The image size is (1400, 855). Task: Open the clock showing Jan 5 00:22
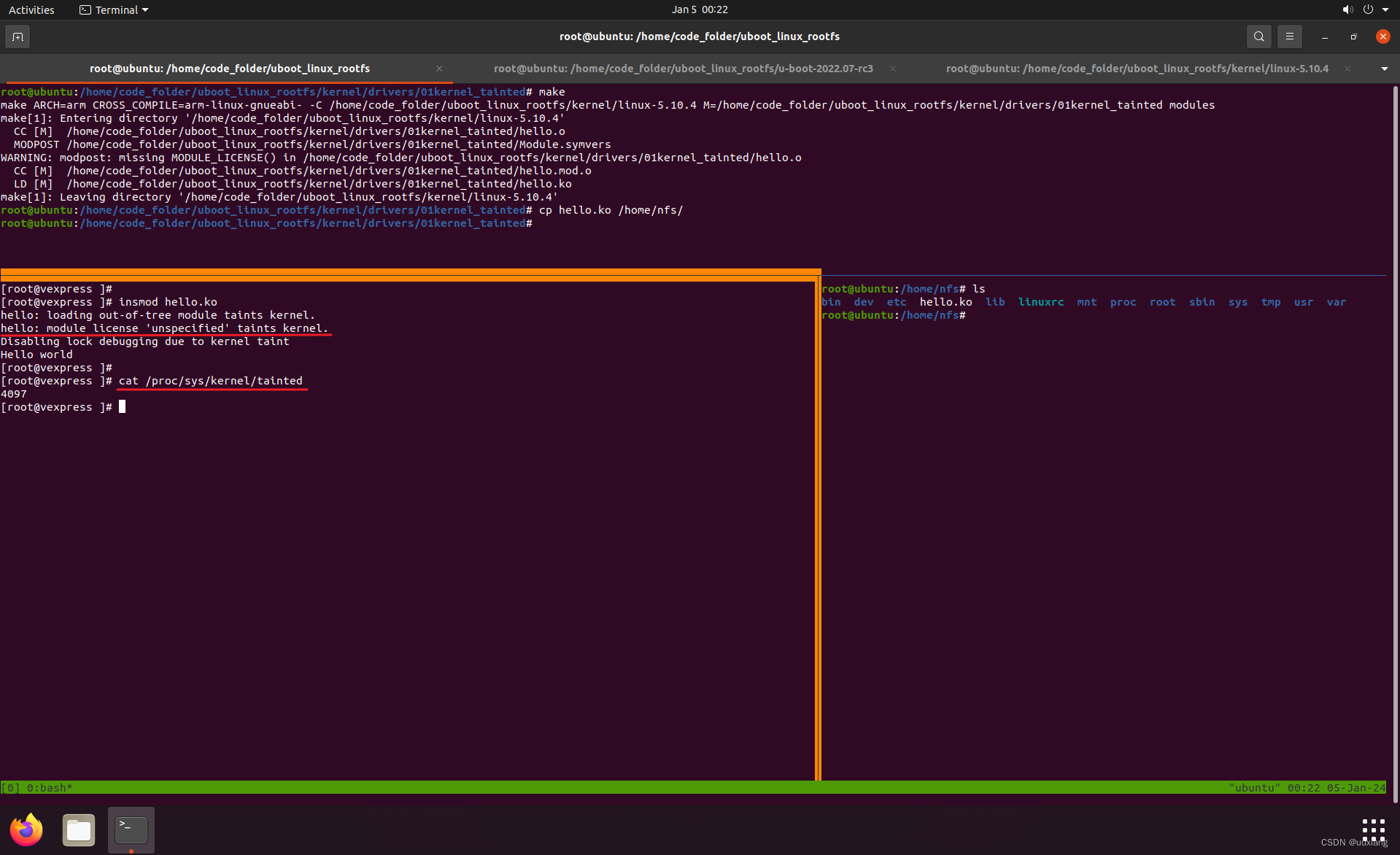(700, 9)
